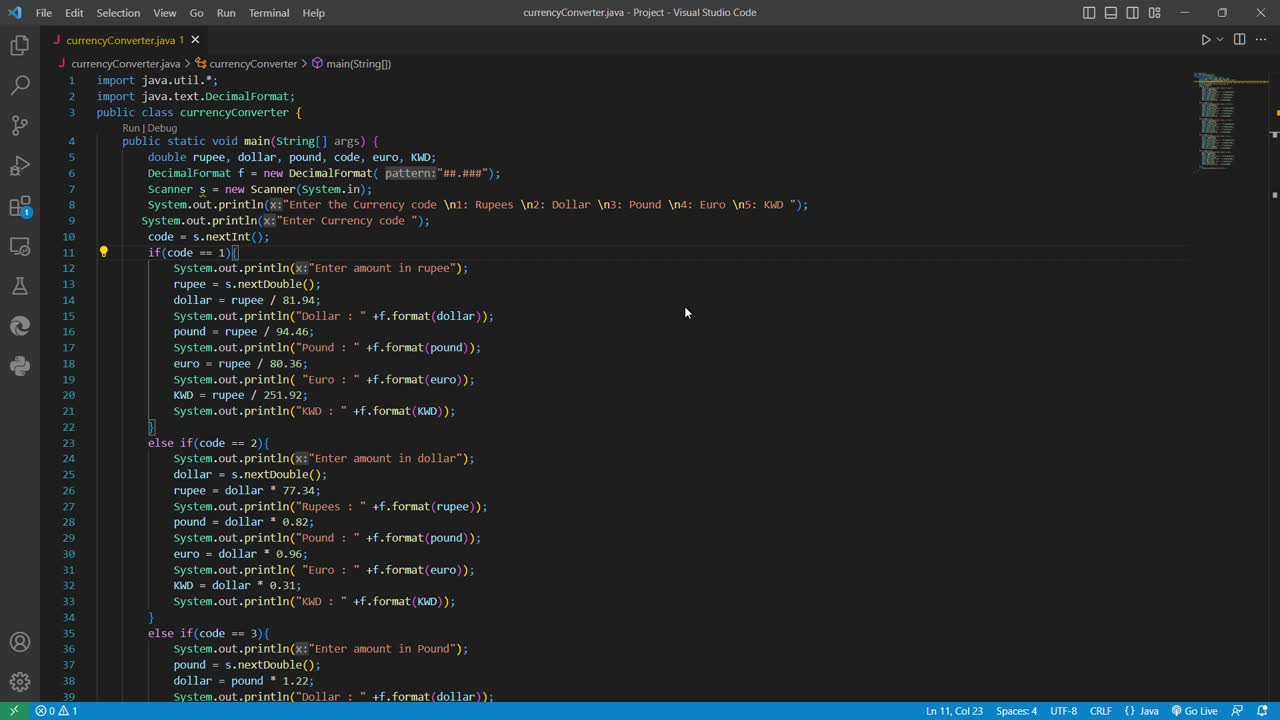Click the 'else if(code == 3){' line
1280x720 pixels.
(208, 633)
